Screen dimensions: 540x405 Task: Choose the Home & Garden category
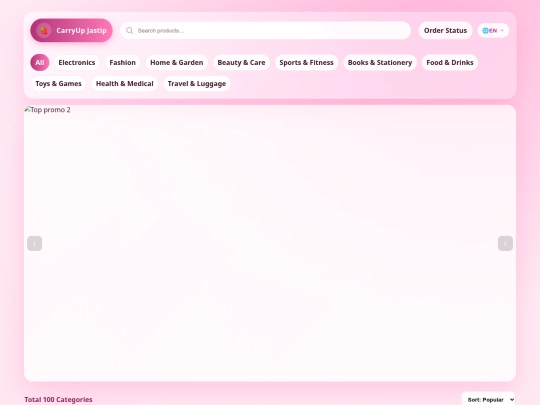click(x=177, y=62)
